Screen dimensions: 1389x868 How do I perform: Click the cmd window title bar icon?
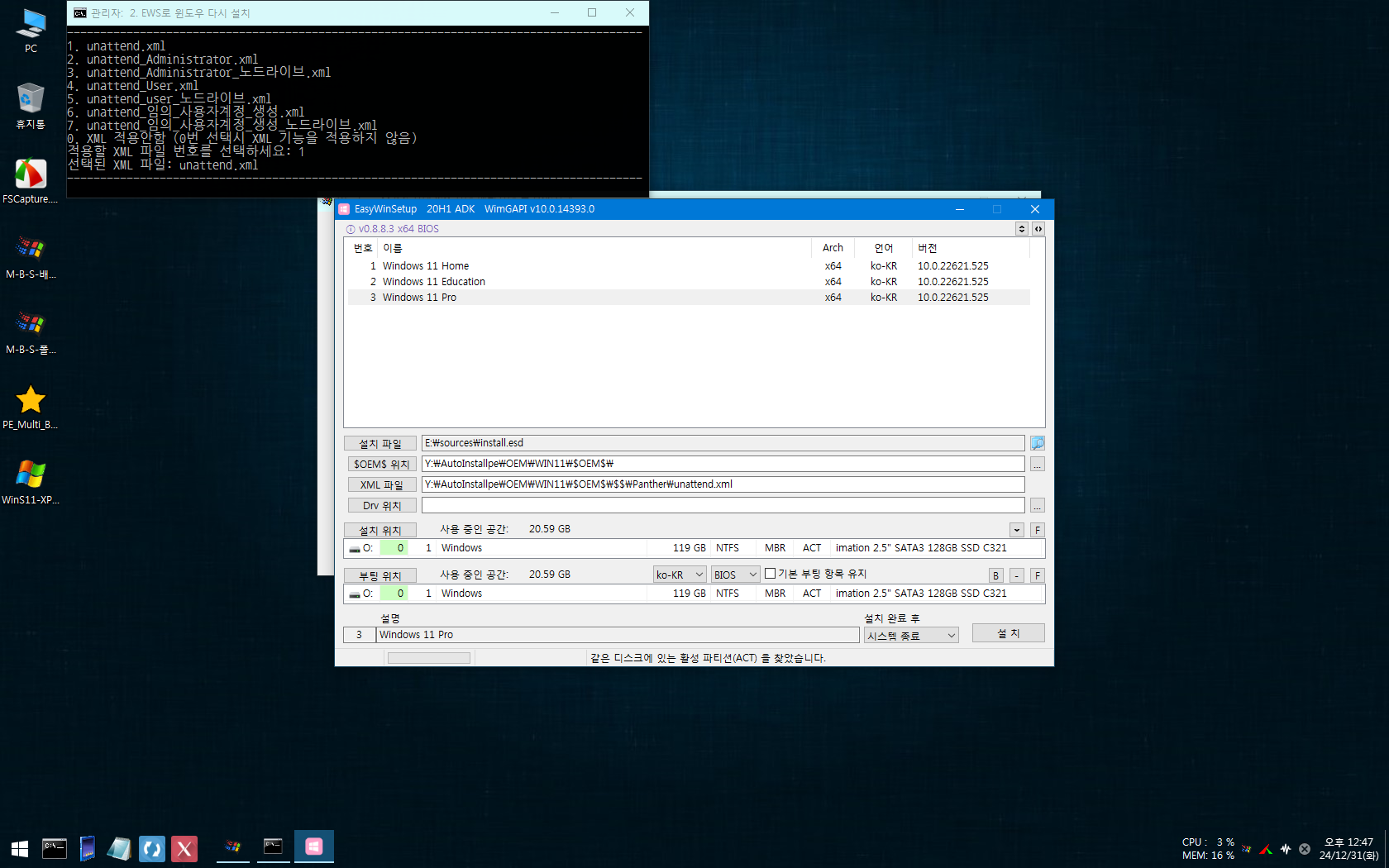80,13
